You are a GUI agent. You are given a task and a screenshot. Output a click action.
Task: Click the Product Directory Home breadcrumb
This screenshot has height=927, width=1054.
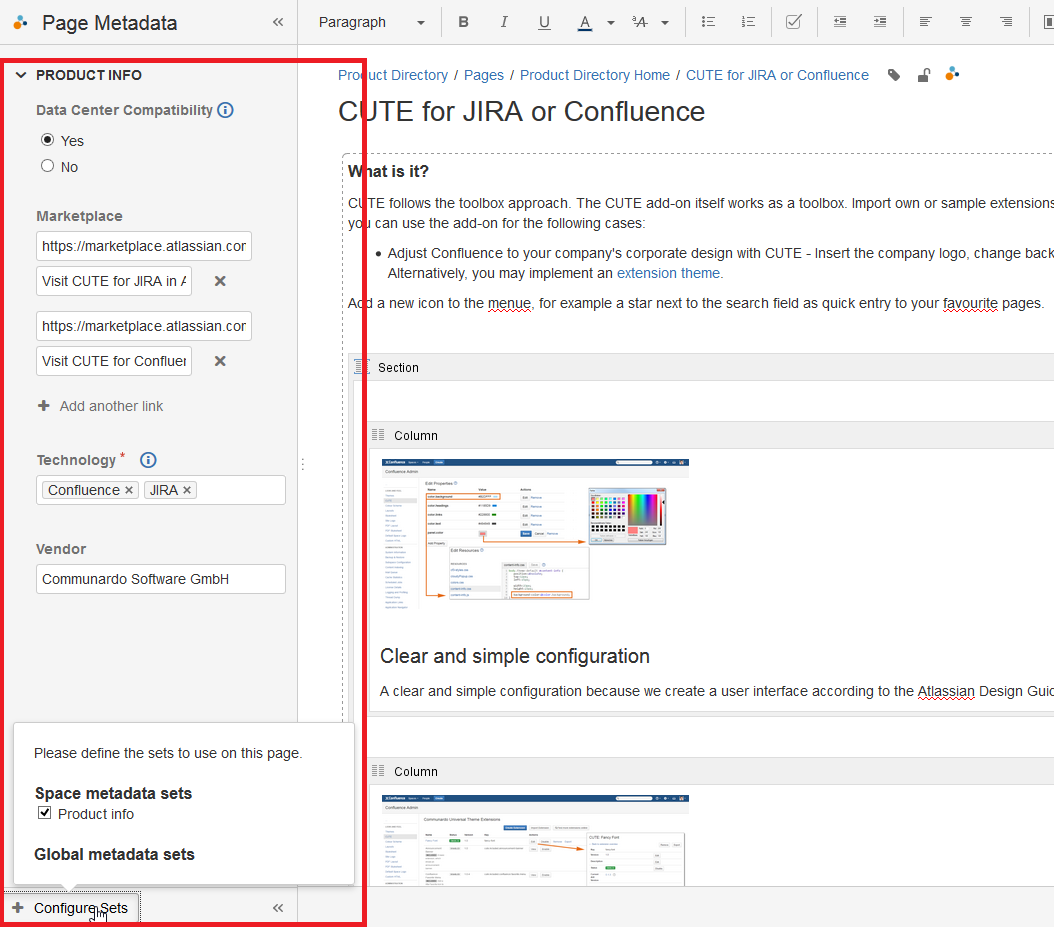(594, 75)
